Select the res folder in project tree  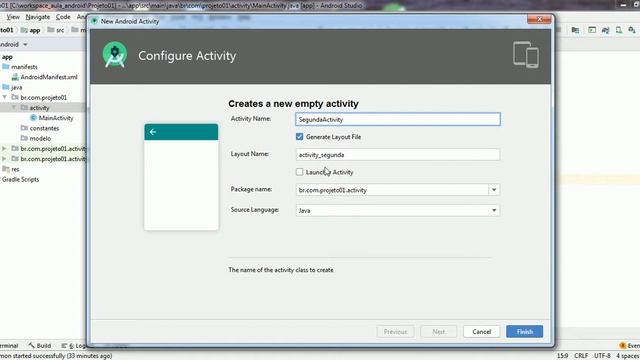pos(15,169)
